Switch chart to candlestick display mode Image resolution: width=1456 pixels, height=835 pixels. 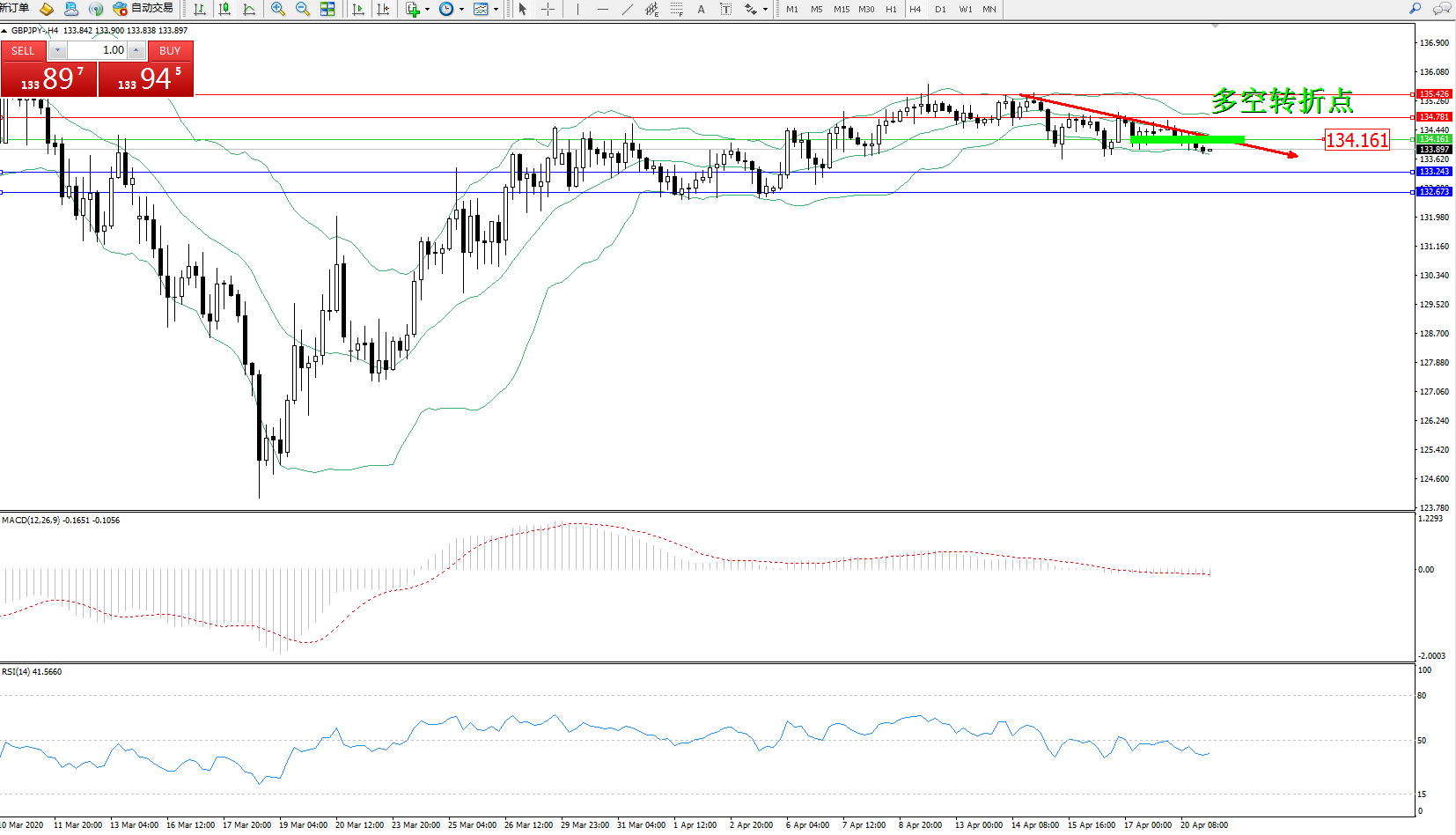[224, 9]
